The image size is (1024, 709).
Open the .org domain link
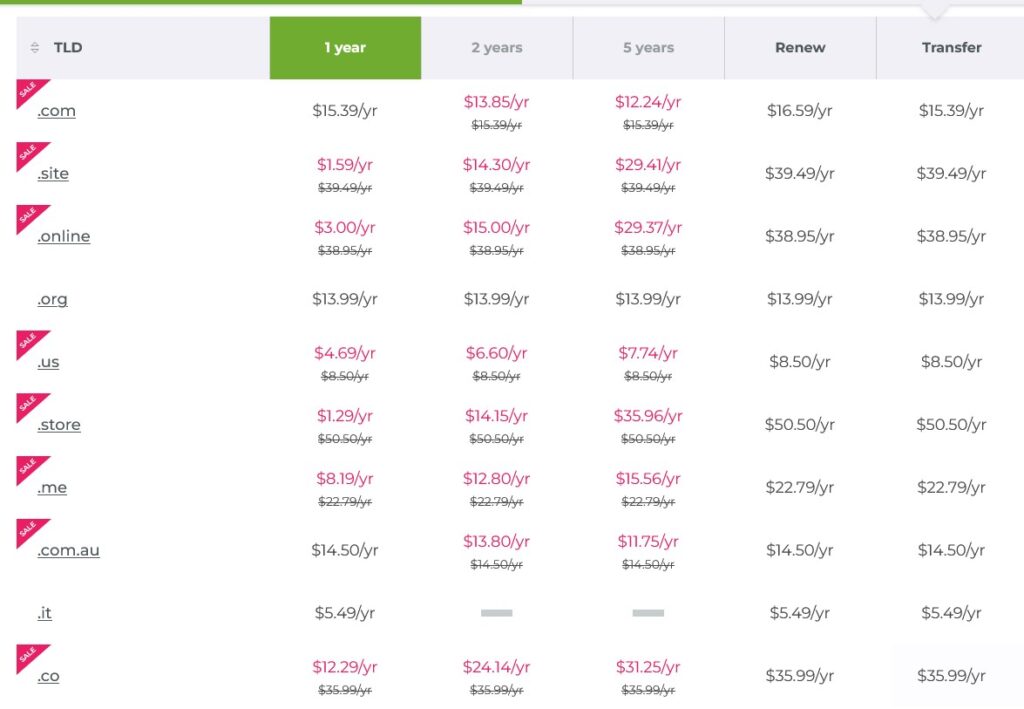(x=52, y=299)
